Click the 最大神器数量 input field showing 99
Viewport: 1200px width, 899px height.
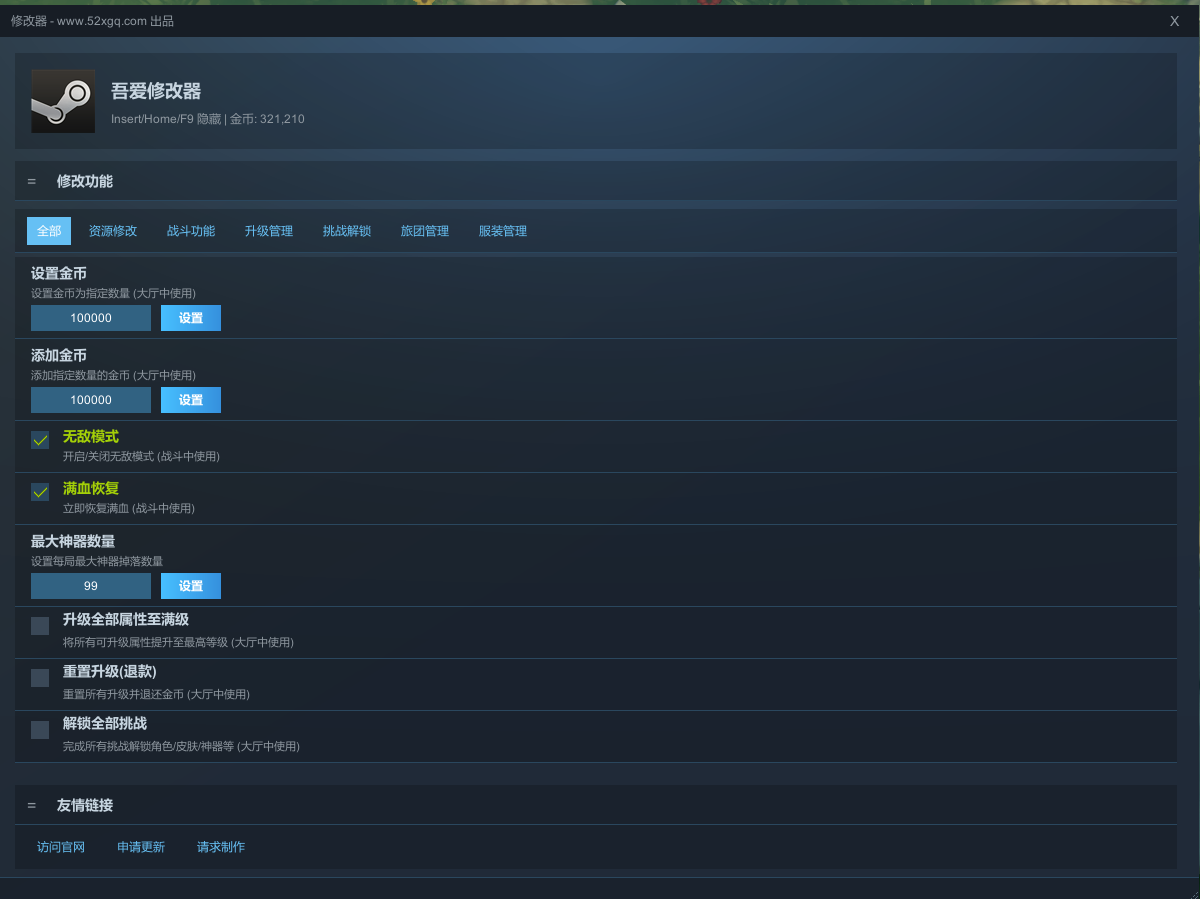point(91,586)
